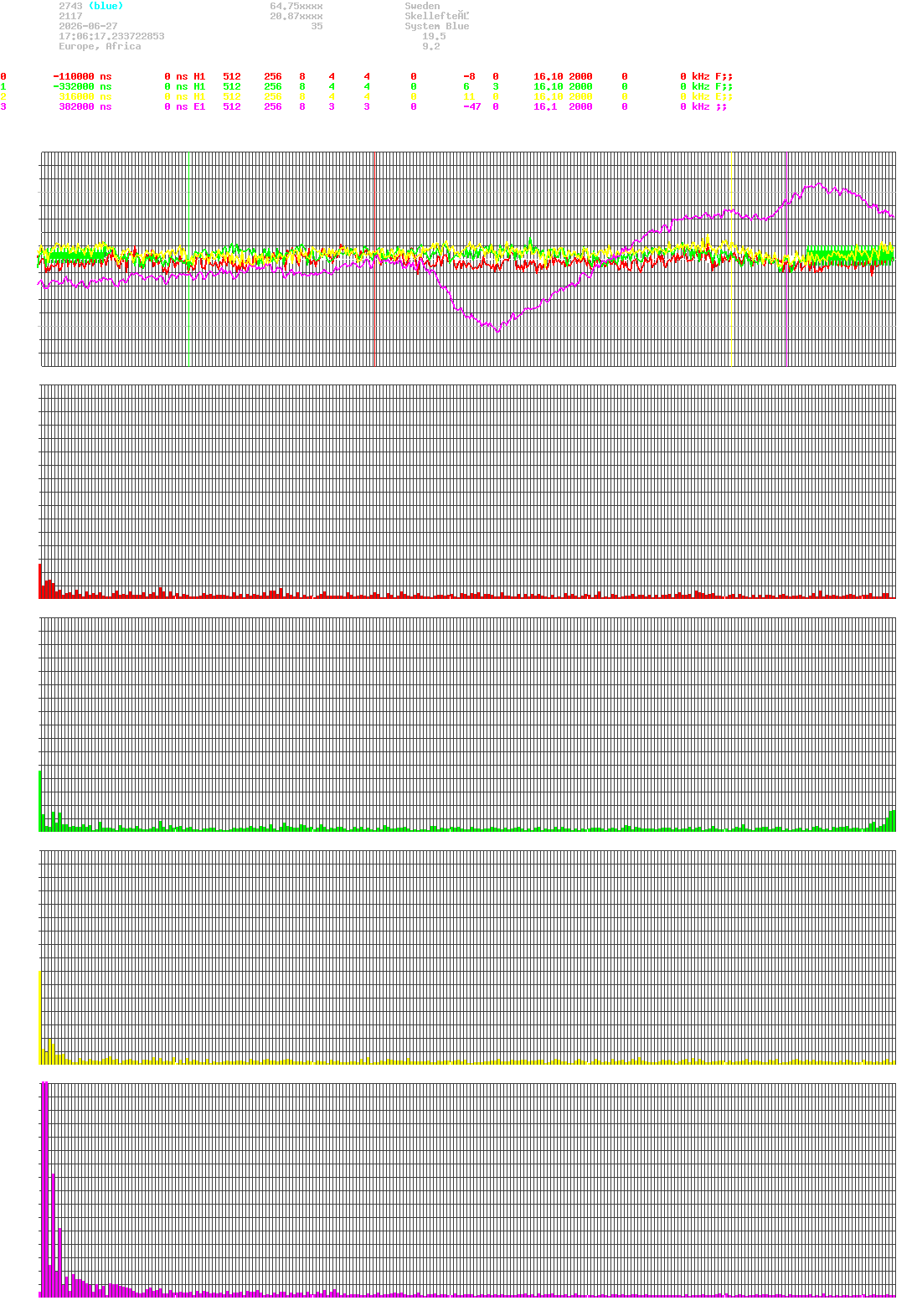Click the 2117 value in header
Image resolution: width=917 pixels, height=1316 pixels.
pyautogui.click(x=70, y=16)
